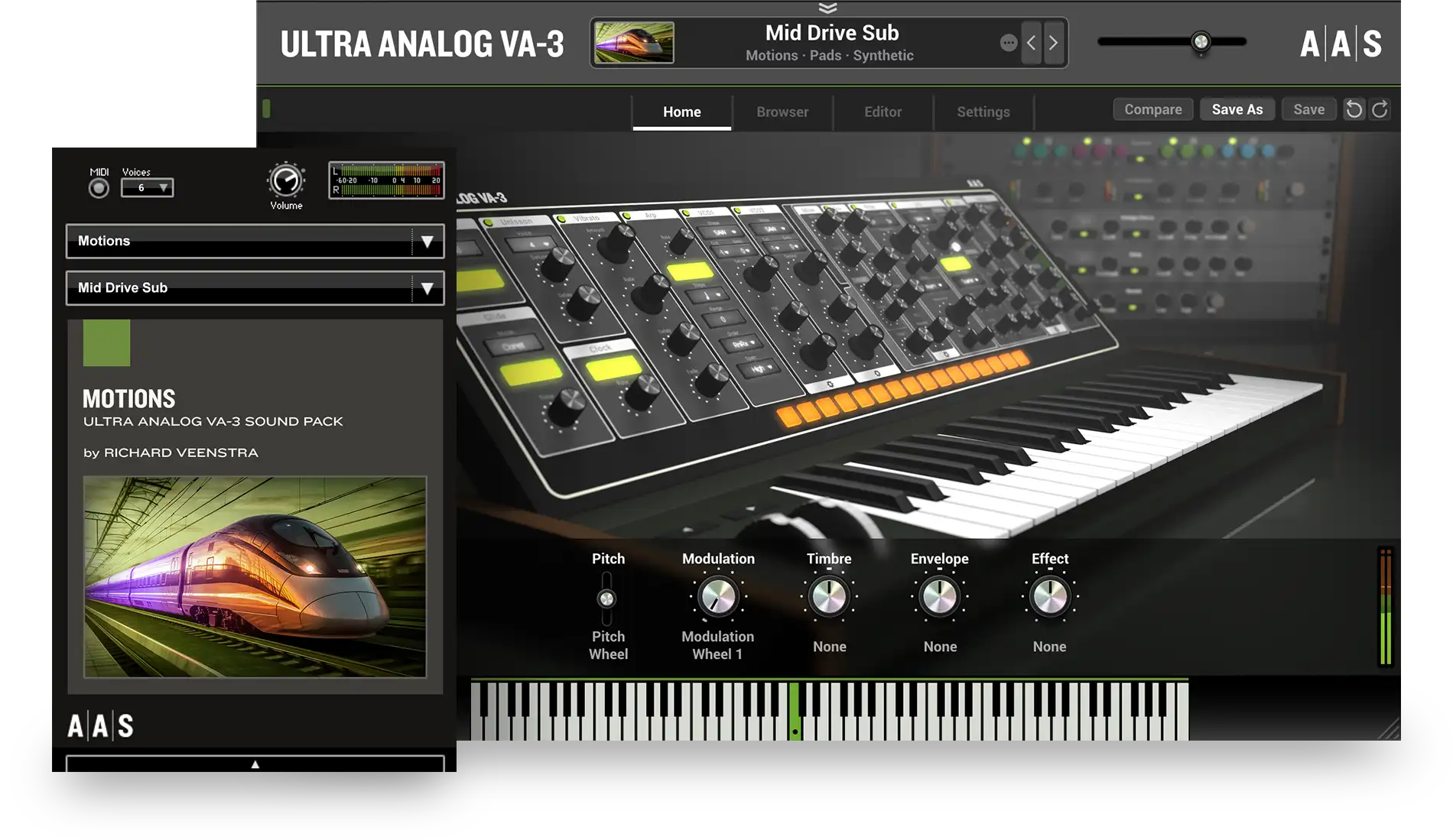Click the Volume knob in side panel
The height and width of the screenshot is (840, 1453).
coord(286,181)
